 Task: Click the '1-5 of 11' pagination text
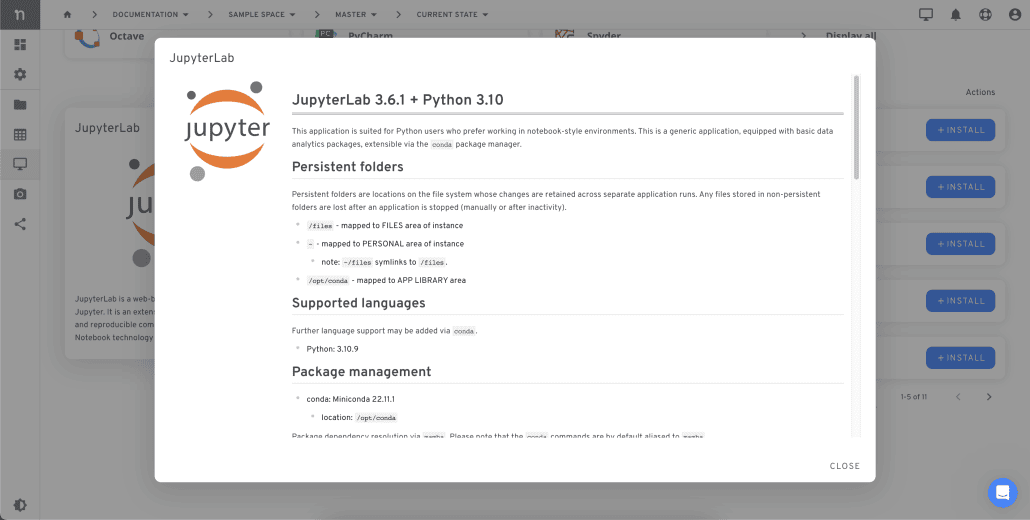click(914, 397)
